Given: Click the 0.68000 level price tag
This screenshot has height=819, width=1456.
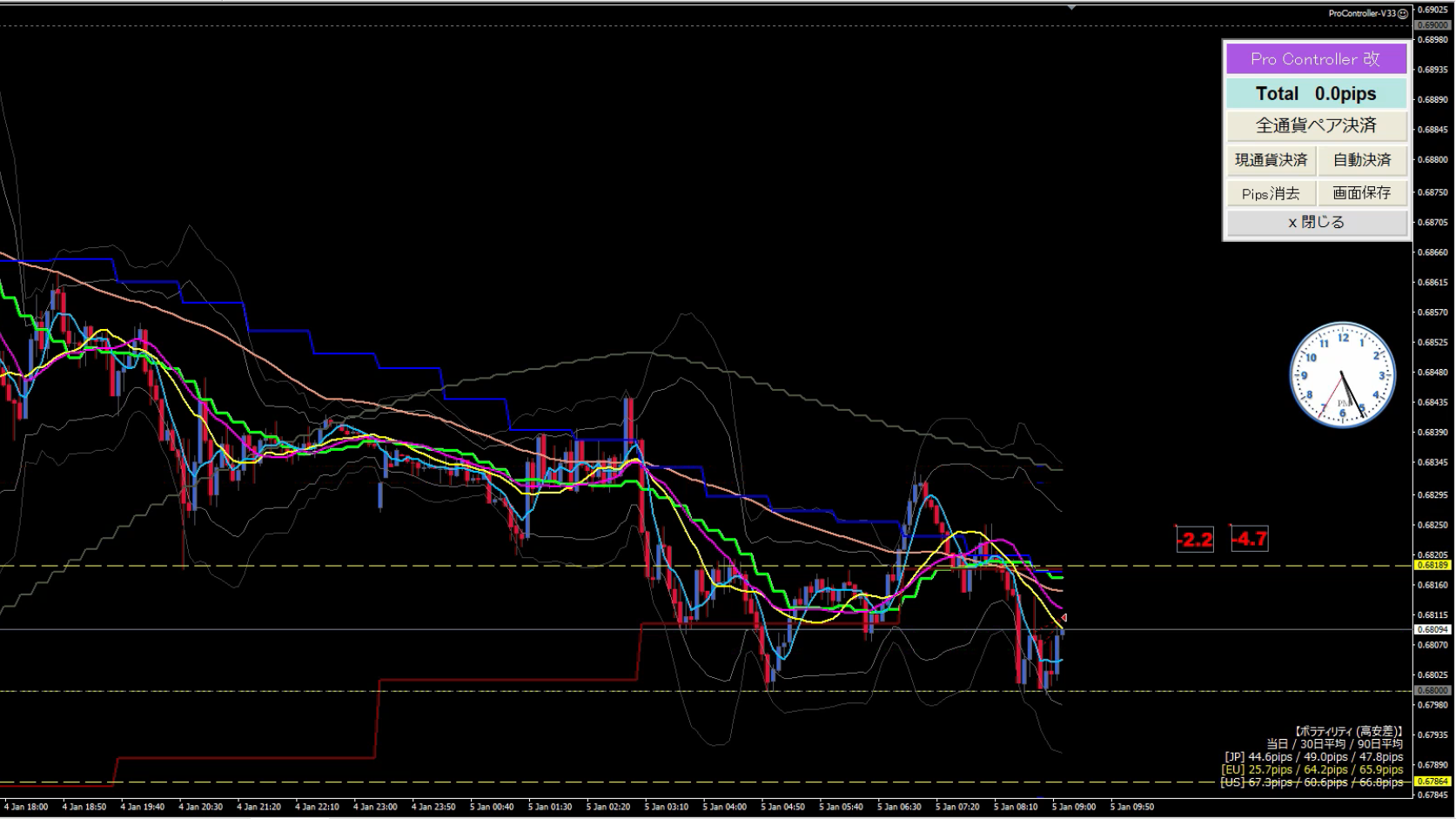Looking at the screenshot, I should pyautogui.click(x=1433, y=691).
